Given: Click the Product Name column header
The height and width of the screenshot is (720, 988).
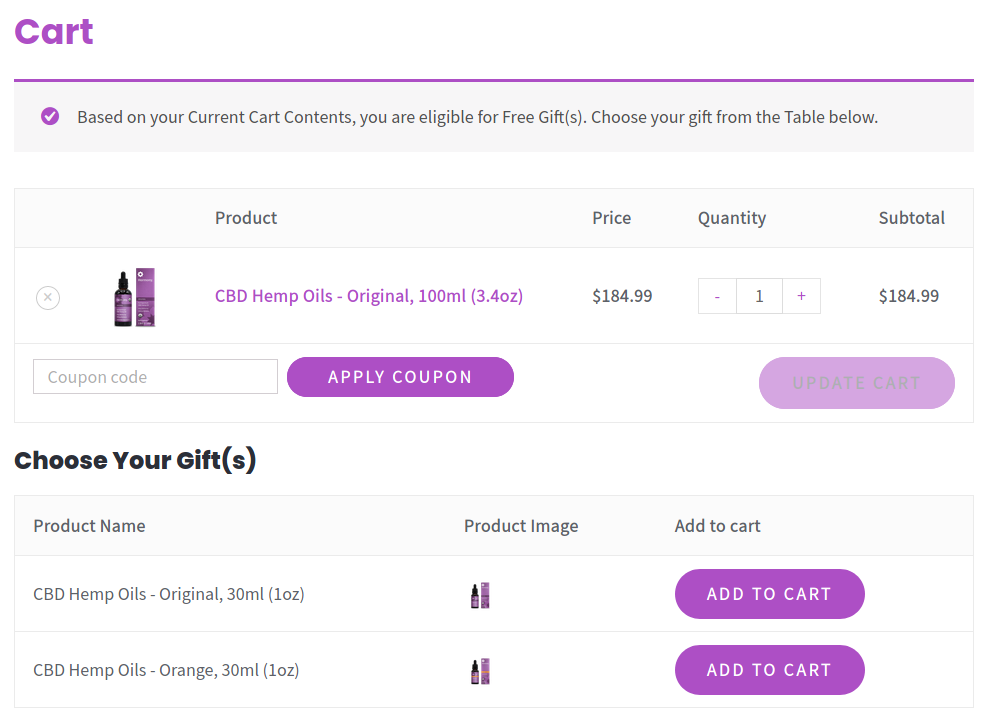Looking at the screenshot, I should click(x=89, y=526).
